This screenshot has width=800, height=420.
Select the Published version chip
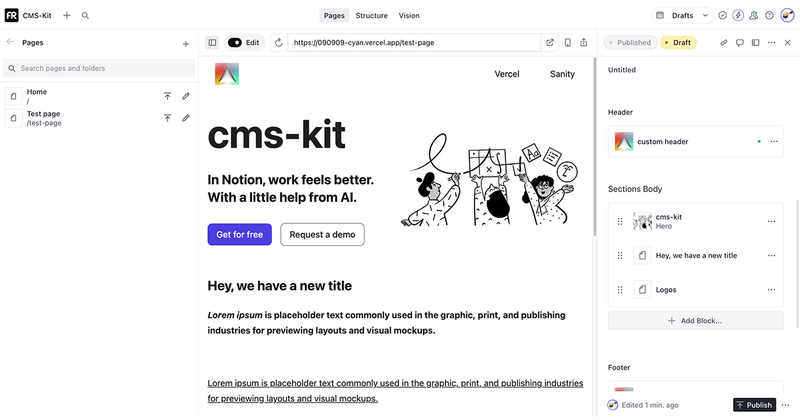click(630, 42)
